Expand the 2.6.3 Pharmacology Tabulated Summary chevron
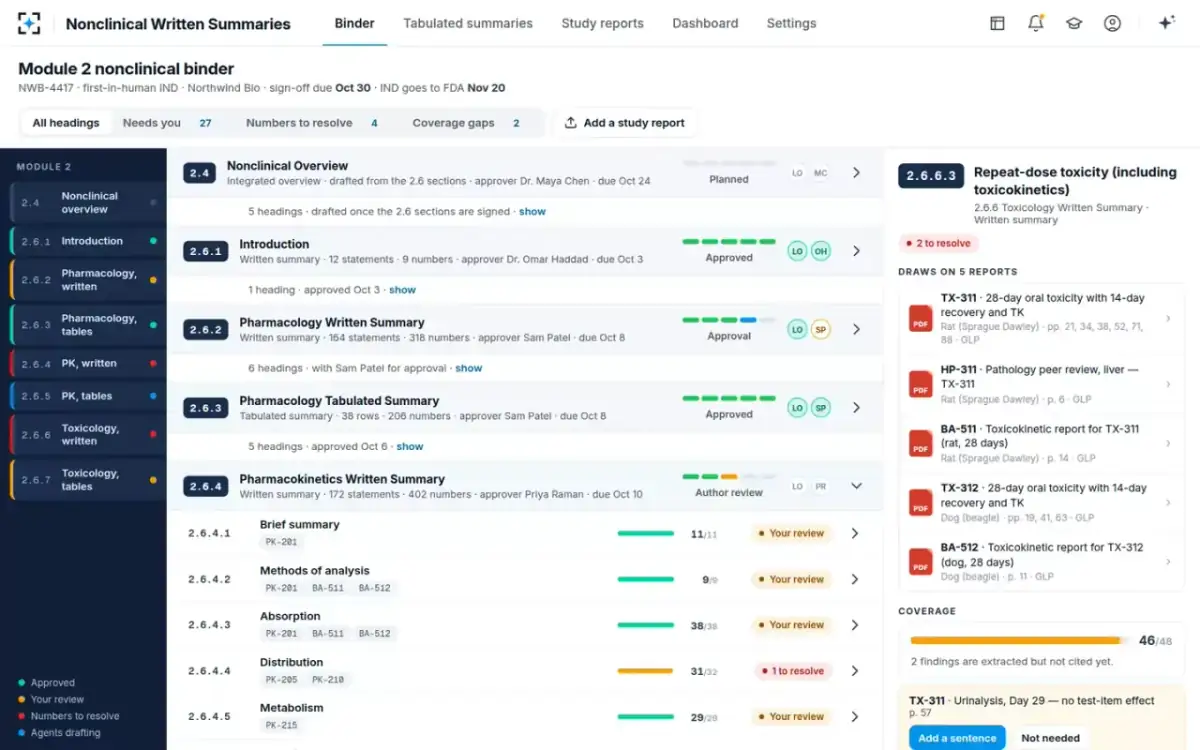This screenshot has height=750, width=1200. coord(856,408)
